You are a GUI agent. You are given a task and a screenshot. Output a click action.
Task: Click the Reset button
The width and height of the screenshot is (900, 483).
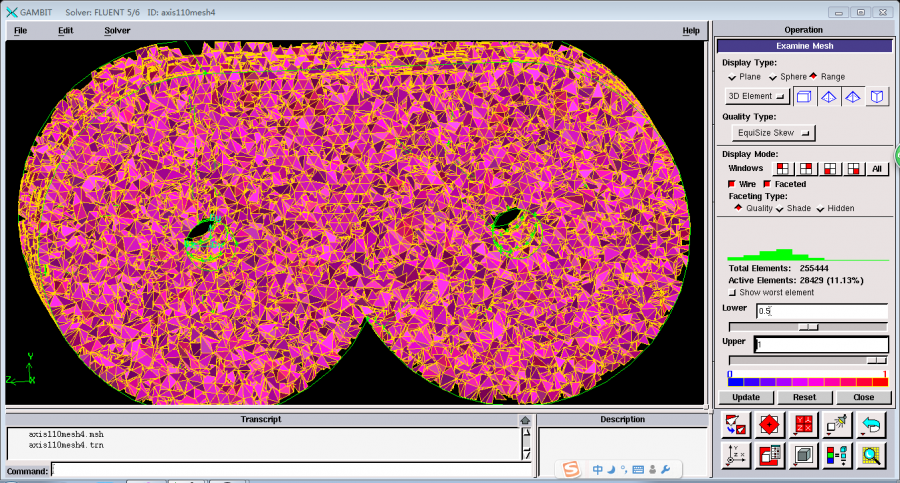pos(804,397)
